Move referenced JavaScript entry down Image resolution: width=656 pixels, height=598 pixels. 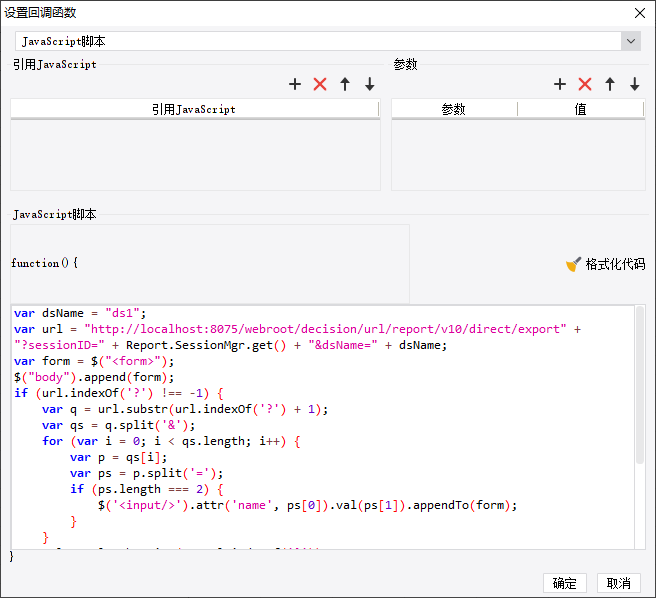[x=369, y=84]
